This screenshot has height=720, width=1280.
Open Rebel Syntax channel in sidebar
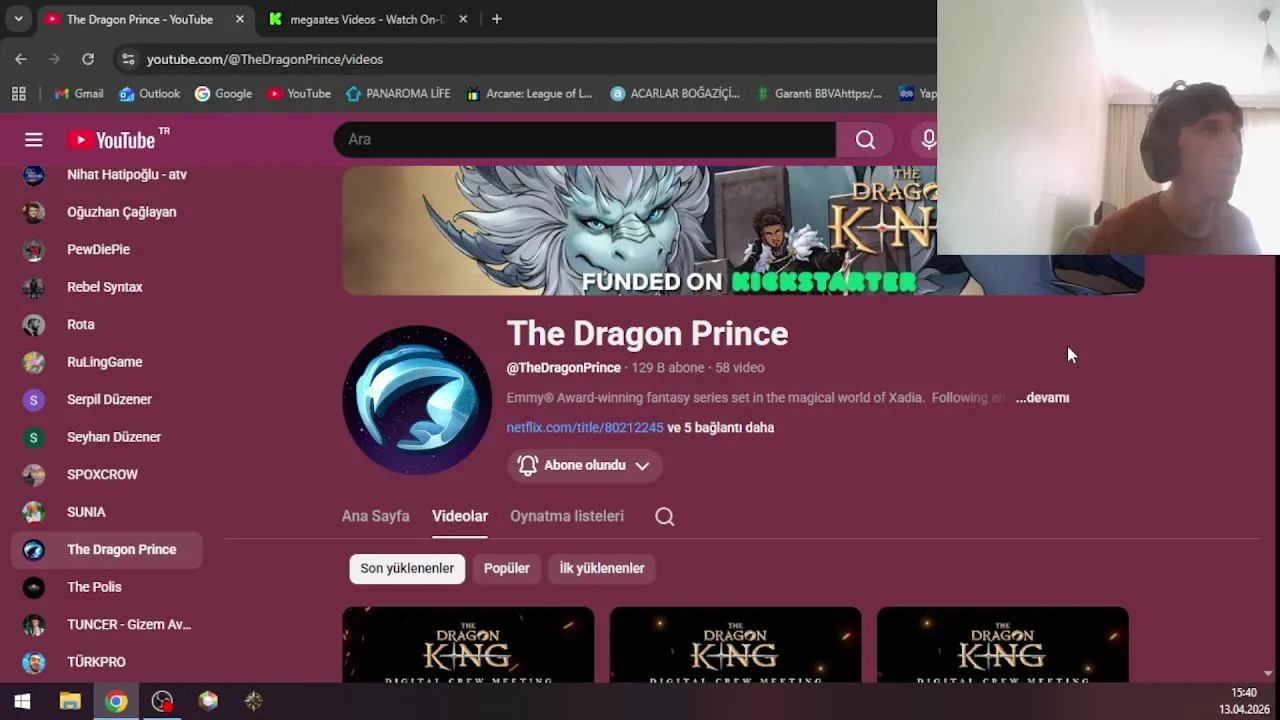click(x=107, y=287)
